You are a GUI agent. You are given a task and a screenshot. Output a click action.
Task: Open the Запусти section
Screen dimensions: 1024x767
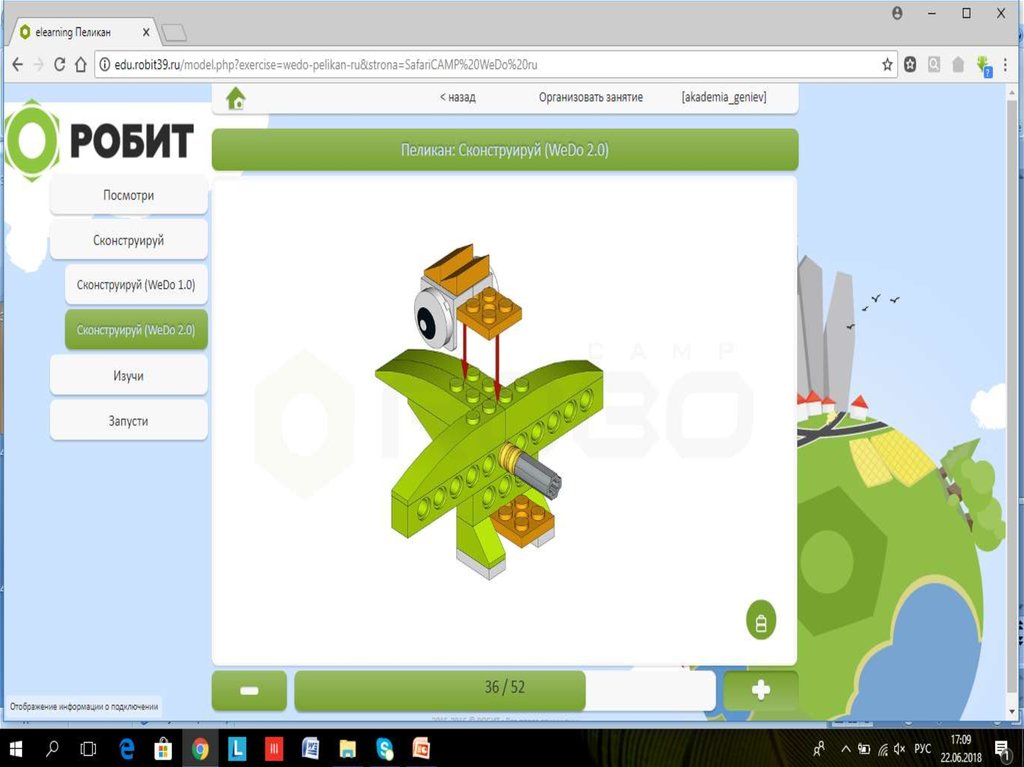click(129, 421)
